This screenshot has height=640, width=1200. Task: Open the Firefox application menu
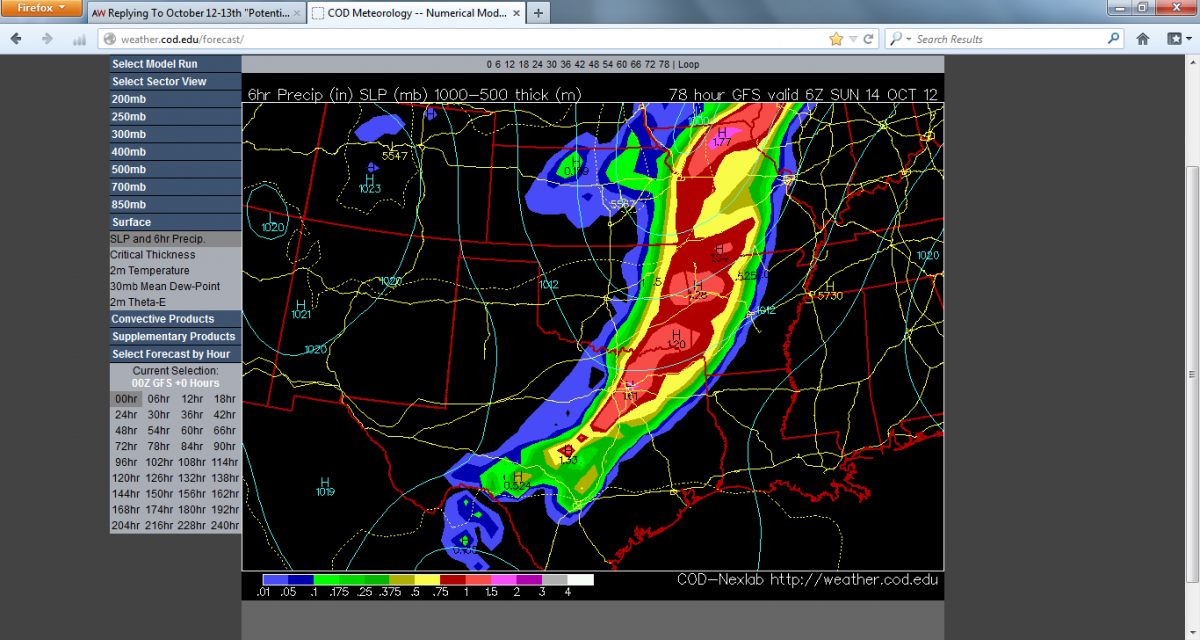pyautogui.click(x=41, y=8)
